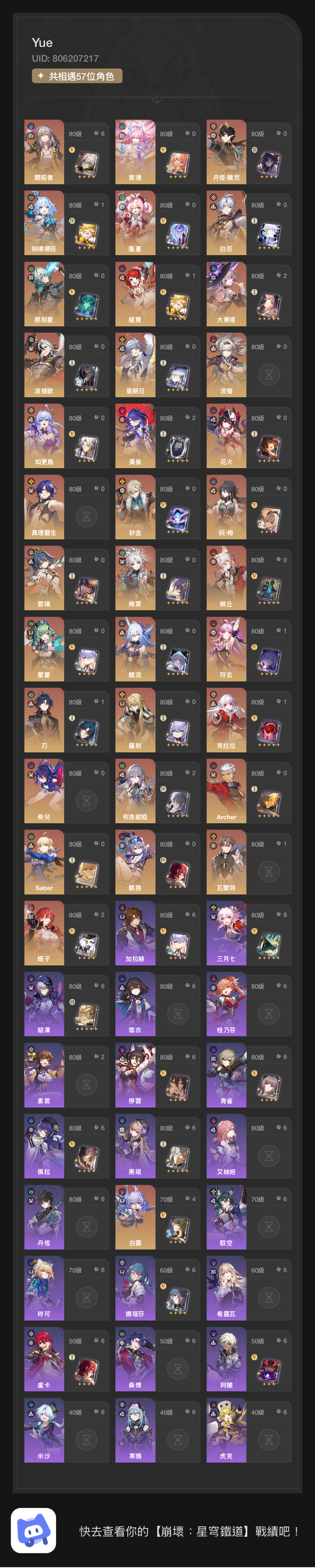Click the UID 806207217 text
315x1568 pixels.
pyautogui.click(x=65, y=58)
